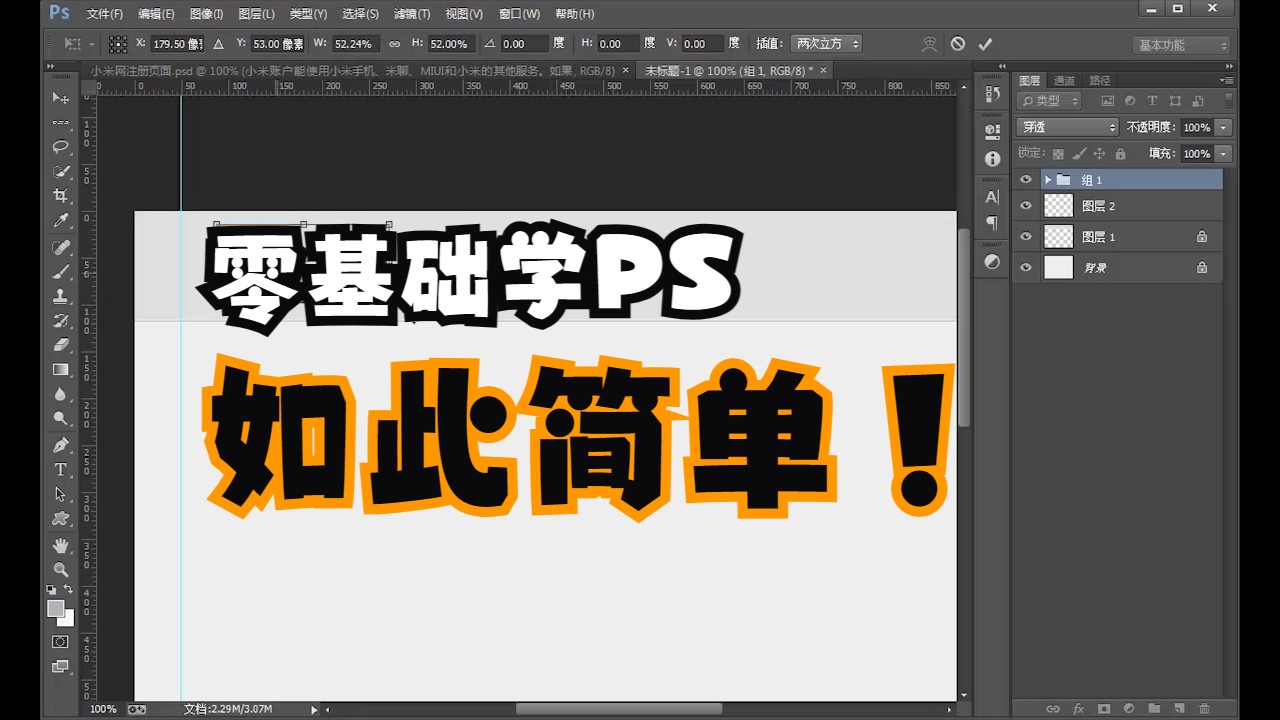Cancel the transform with the circle-slash icon
The image size is (1280, 720).
[x=958, y=44]
